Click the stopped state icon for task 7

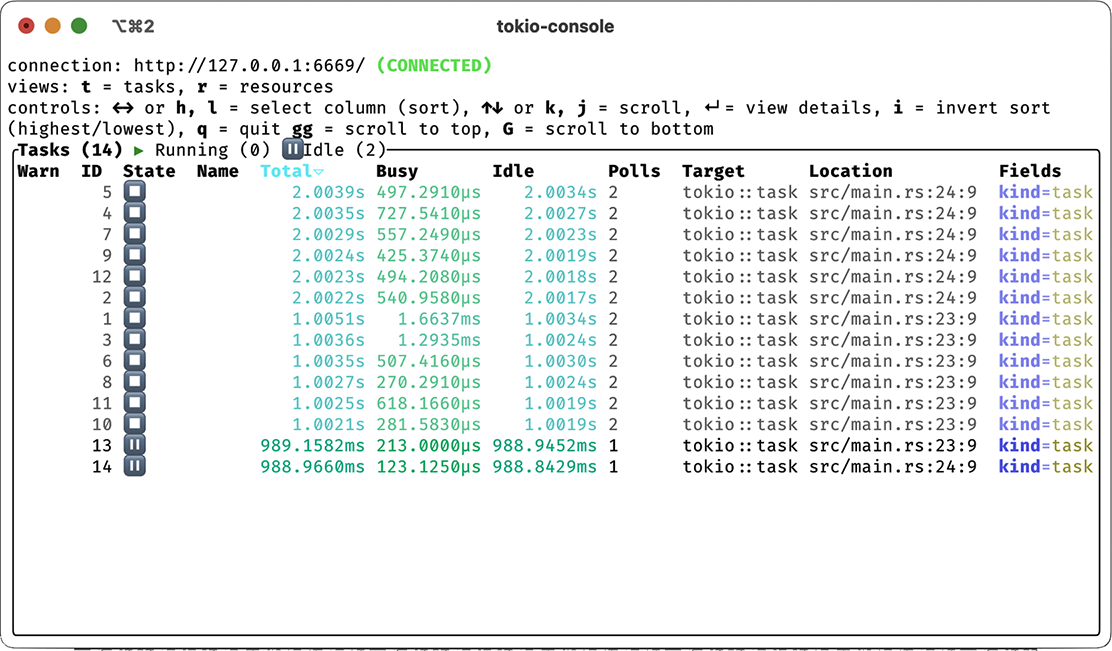[135, 234]
